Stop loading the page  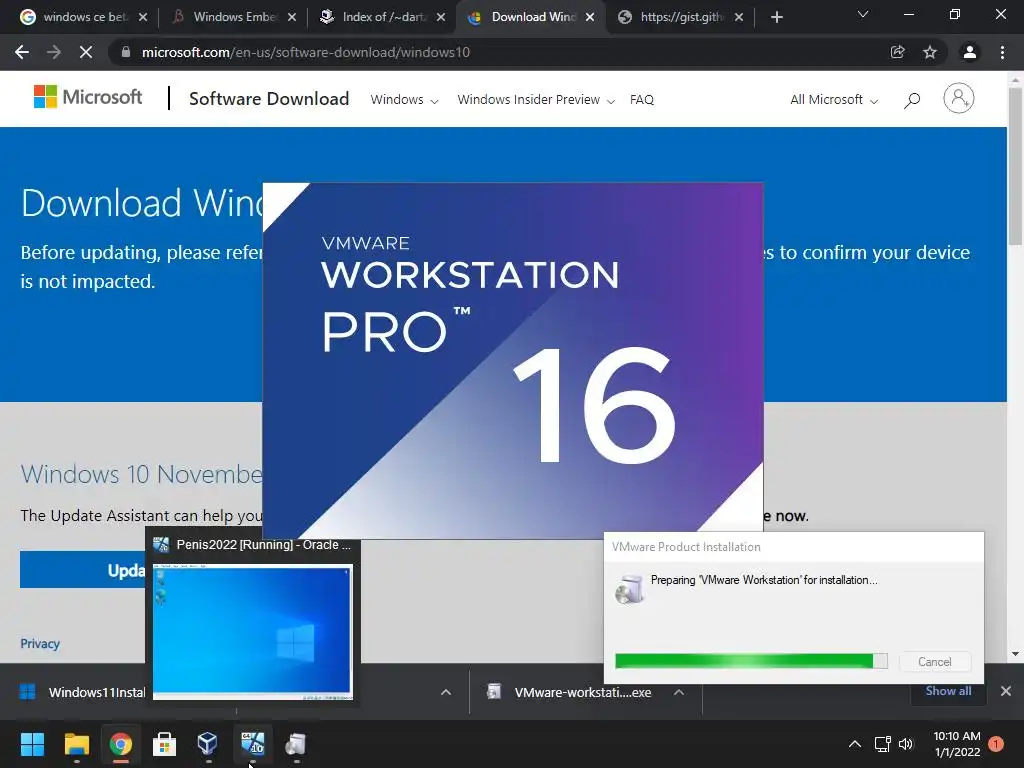(86, 52)
